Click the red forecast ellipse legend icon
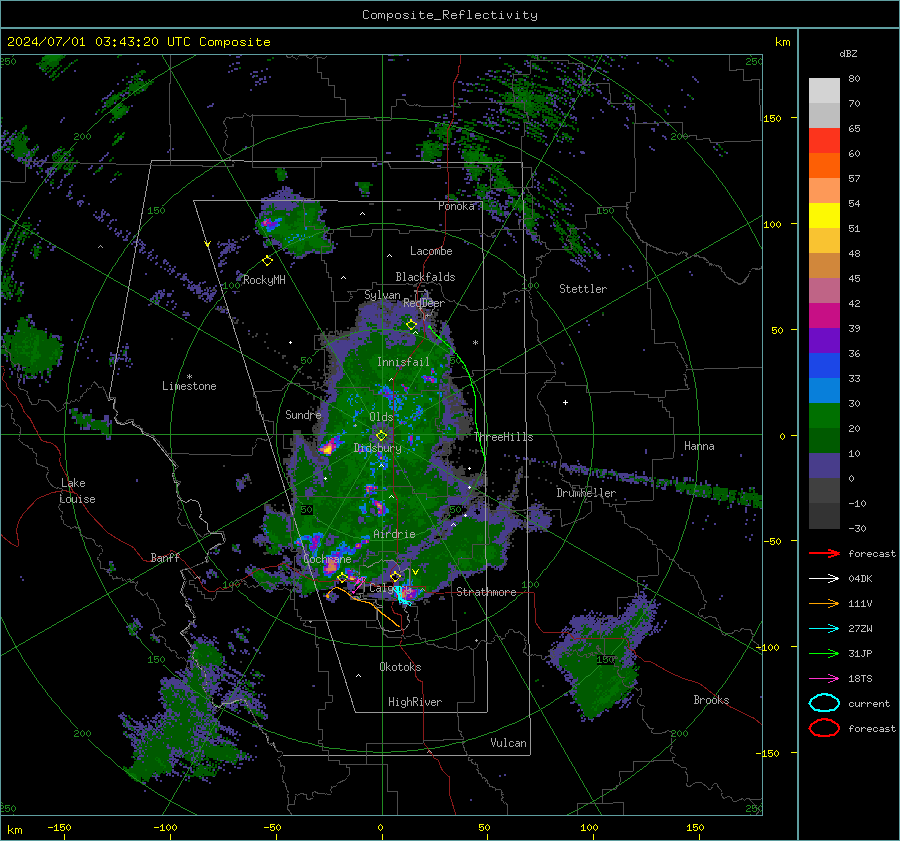This screenshot has width=900, height=841. 824,728
